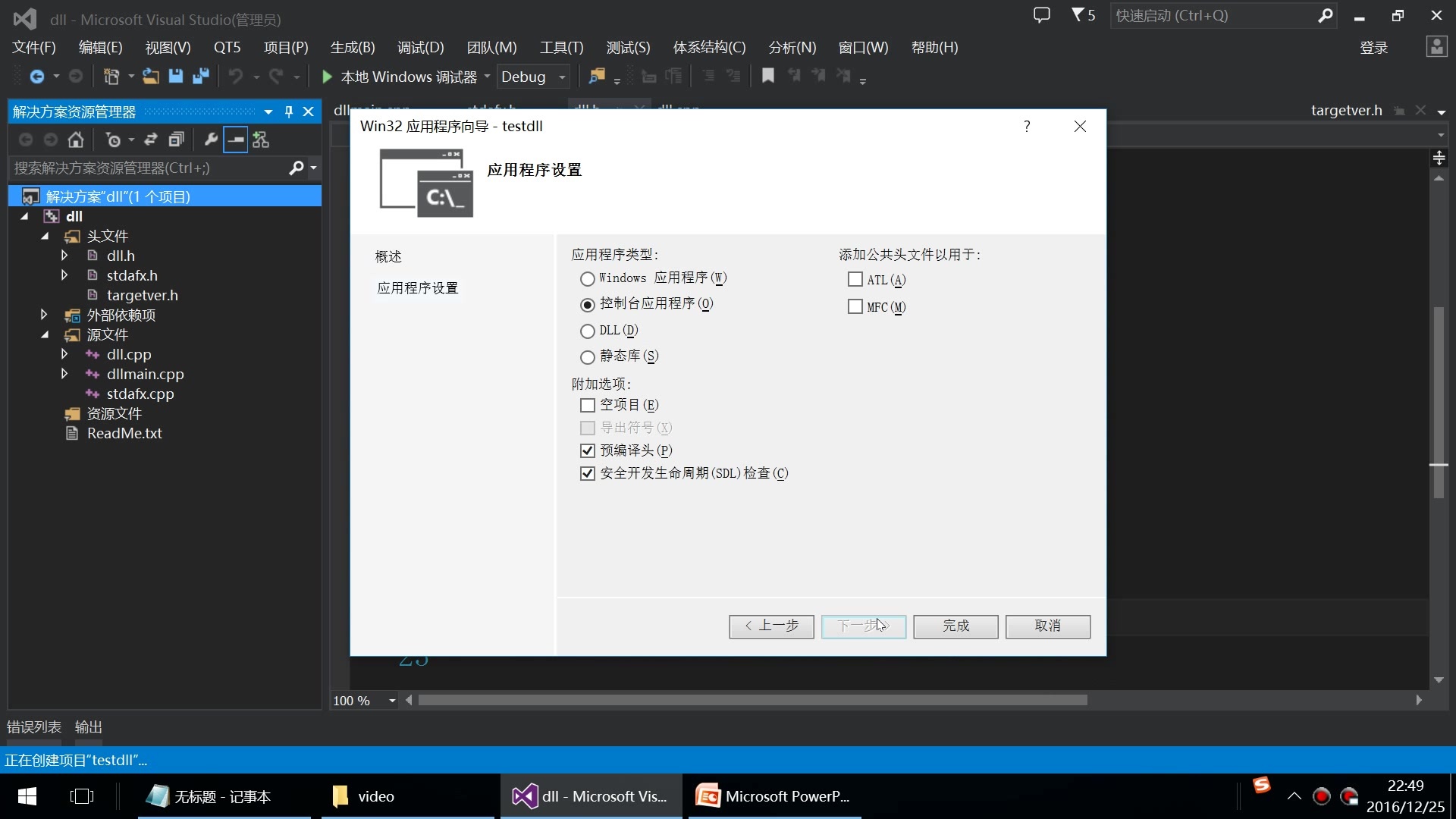Open the 文件(F) menu
The height and width of the screenshot is (819, 1456).
34,47
